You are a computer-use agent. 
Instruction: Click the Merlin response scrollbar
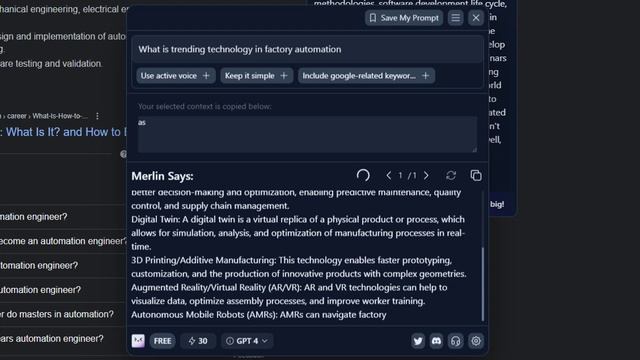point(483,284)
